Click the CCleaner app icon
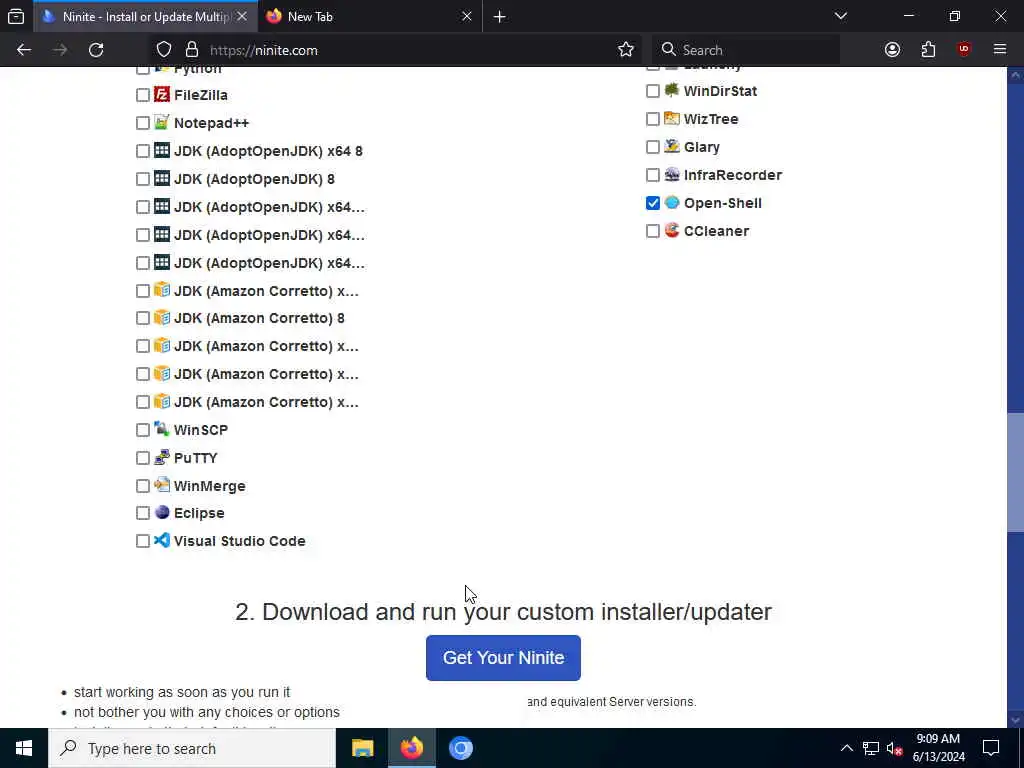 [x=672, y=230]
